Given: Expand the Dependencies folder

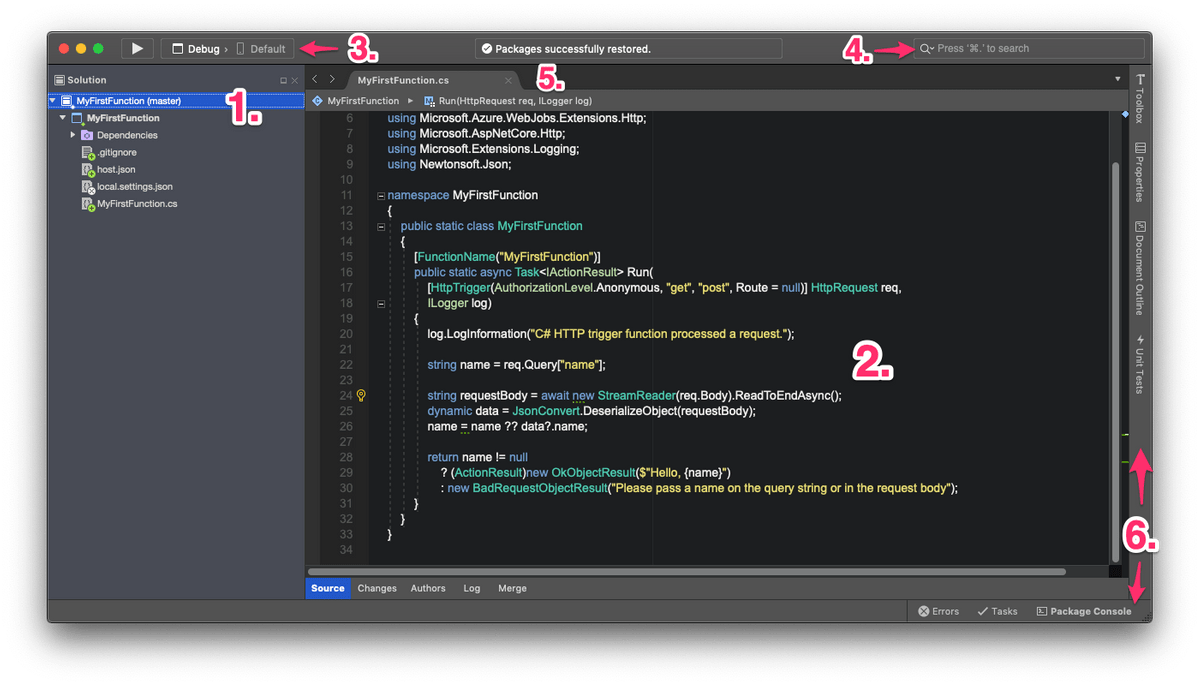Looking at the screenshot, I should [x=73, y=135].
